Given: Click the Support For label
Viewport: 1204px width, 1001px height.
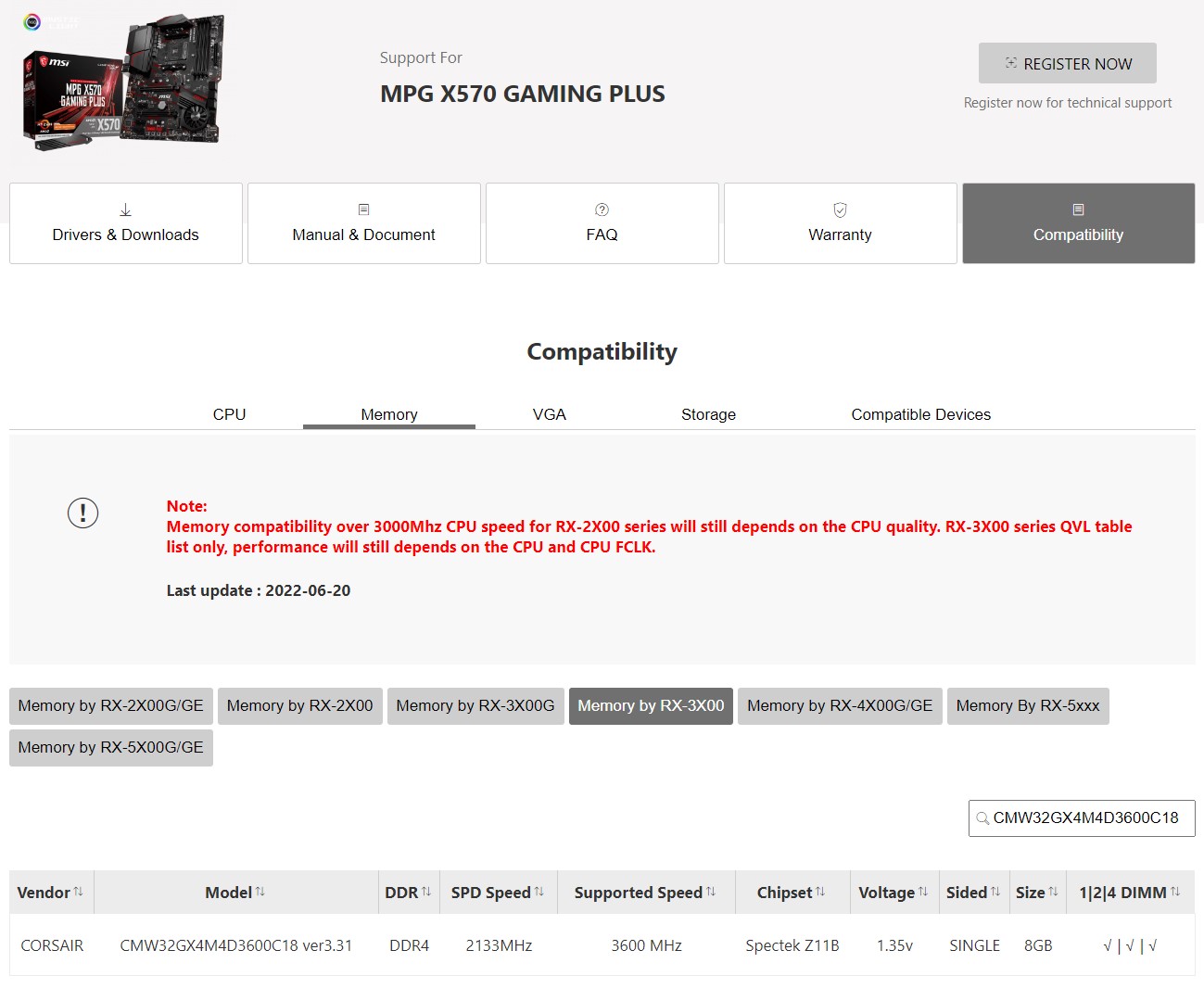Looking at the screenshot, I should (421, 57).
